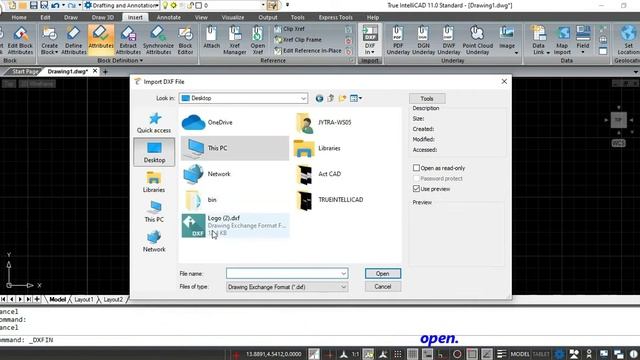Attach a DWF Underlay
The image size is (640, 360).
point(449,40)
